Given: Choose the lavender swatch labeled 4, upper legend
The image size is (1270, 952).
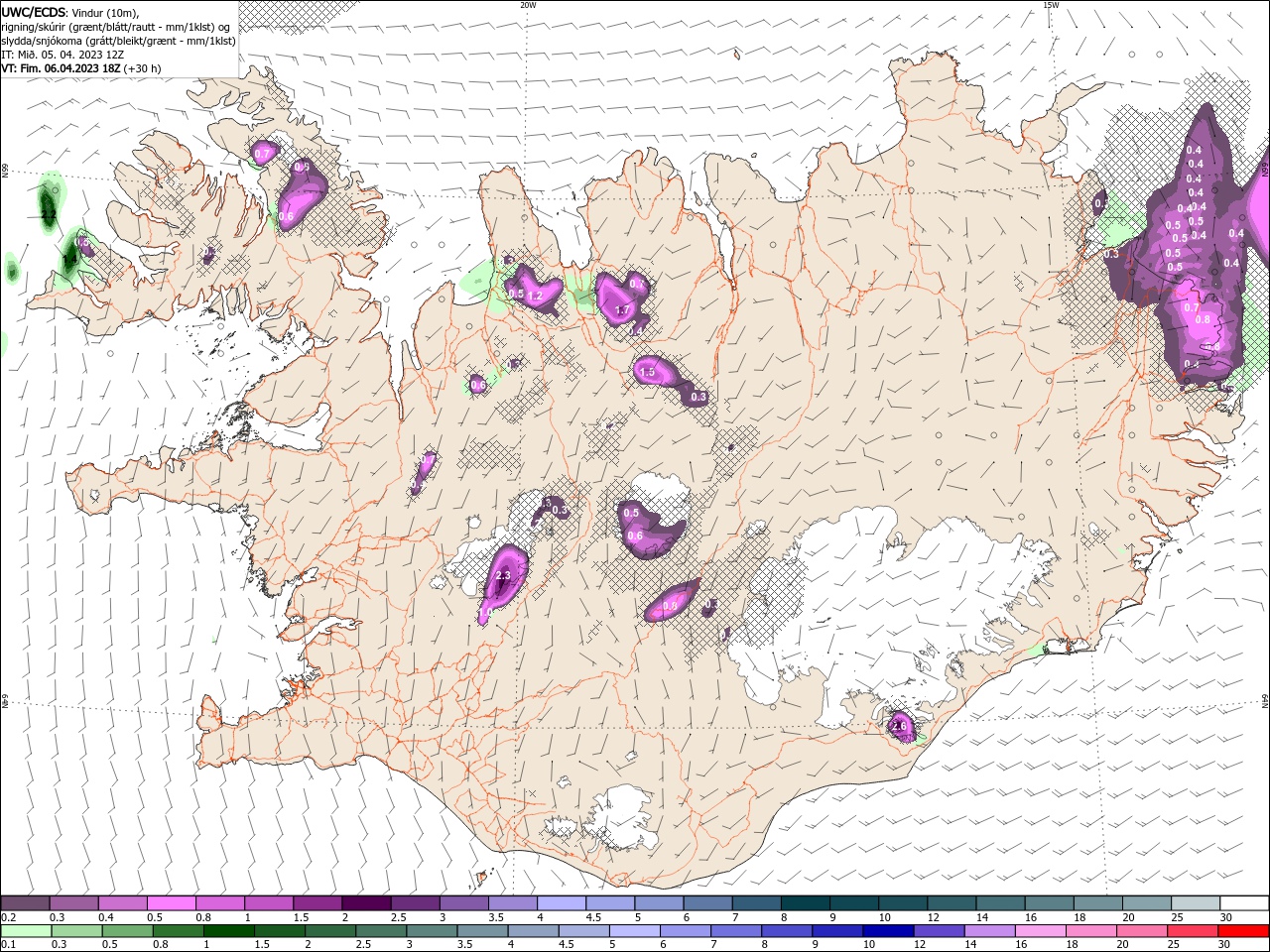Looking at the screenshot, I should pyautogui.click(x=560, y=903).
